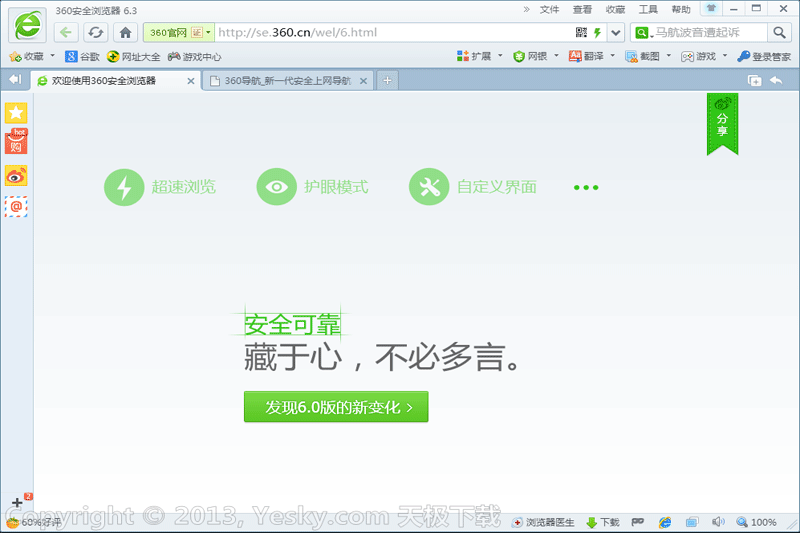Click the 100% zoom level control
800x533 pixels.
click(x=757, y=522)
